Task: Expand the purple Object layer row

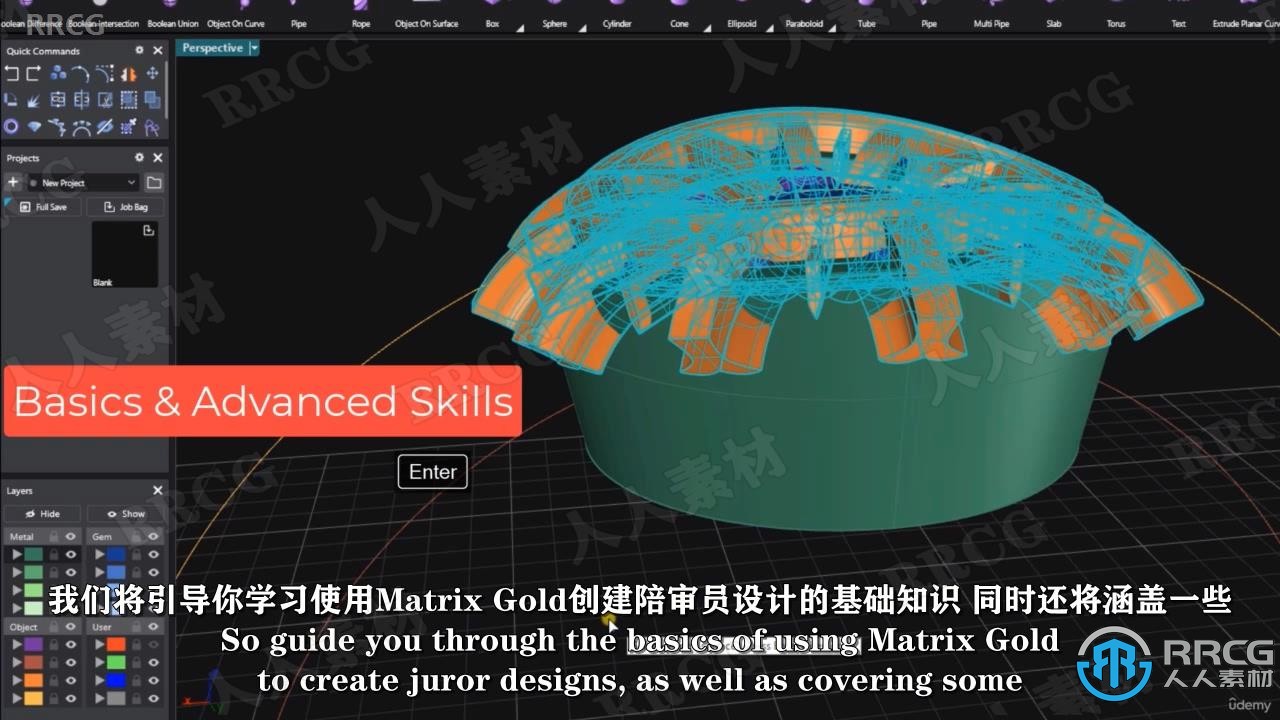Action: point(16,644)
